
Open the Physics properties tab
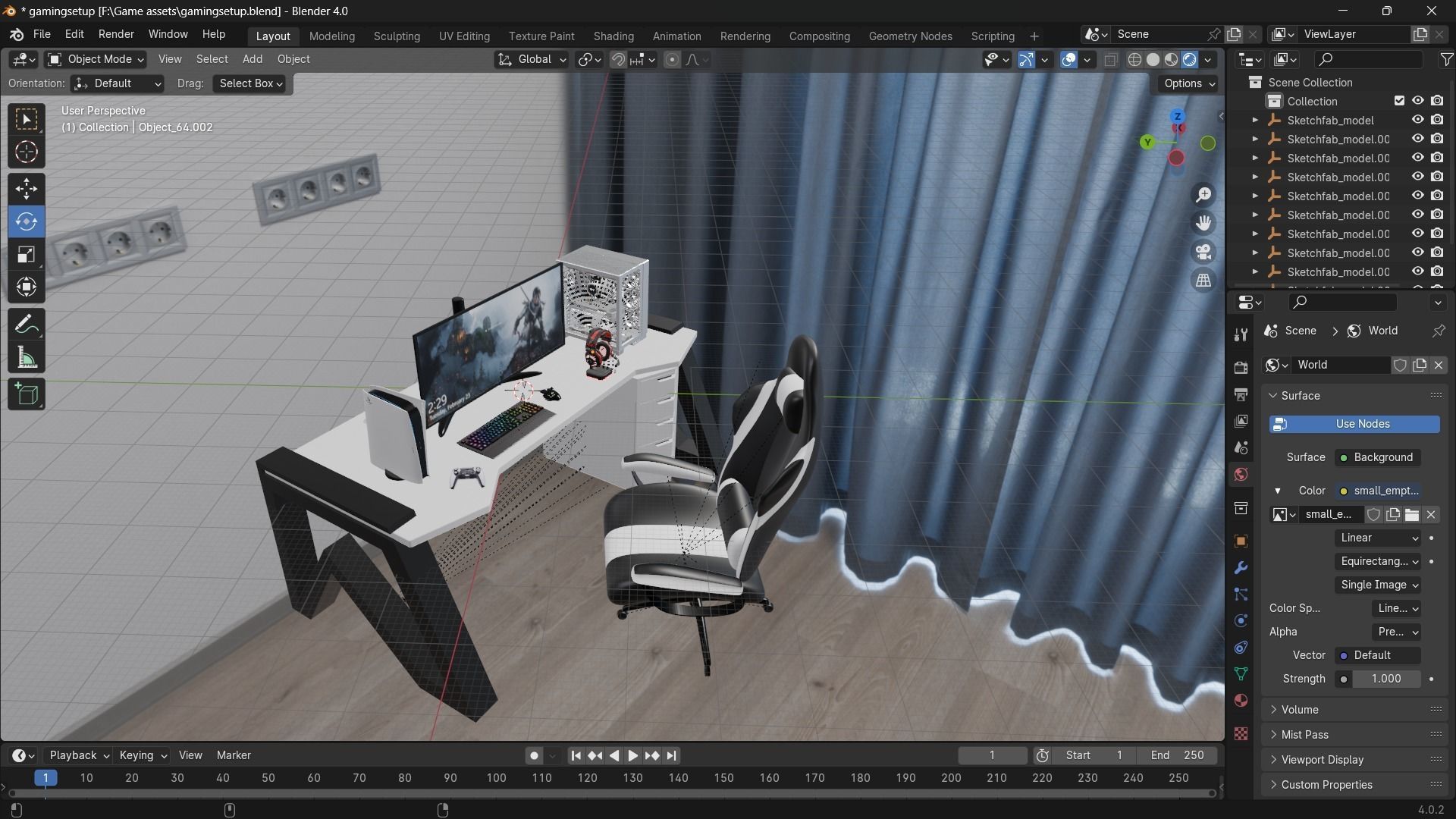1241,621
